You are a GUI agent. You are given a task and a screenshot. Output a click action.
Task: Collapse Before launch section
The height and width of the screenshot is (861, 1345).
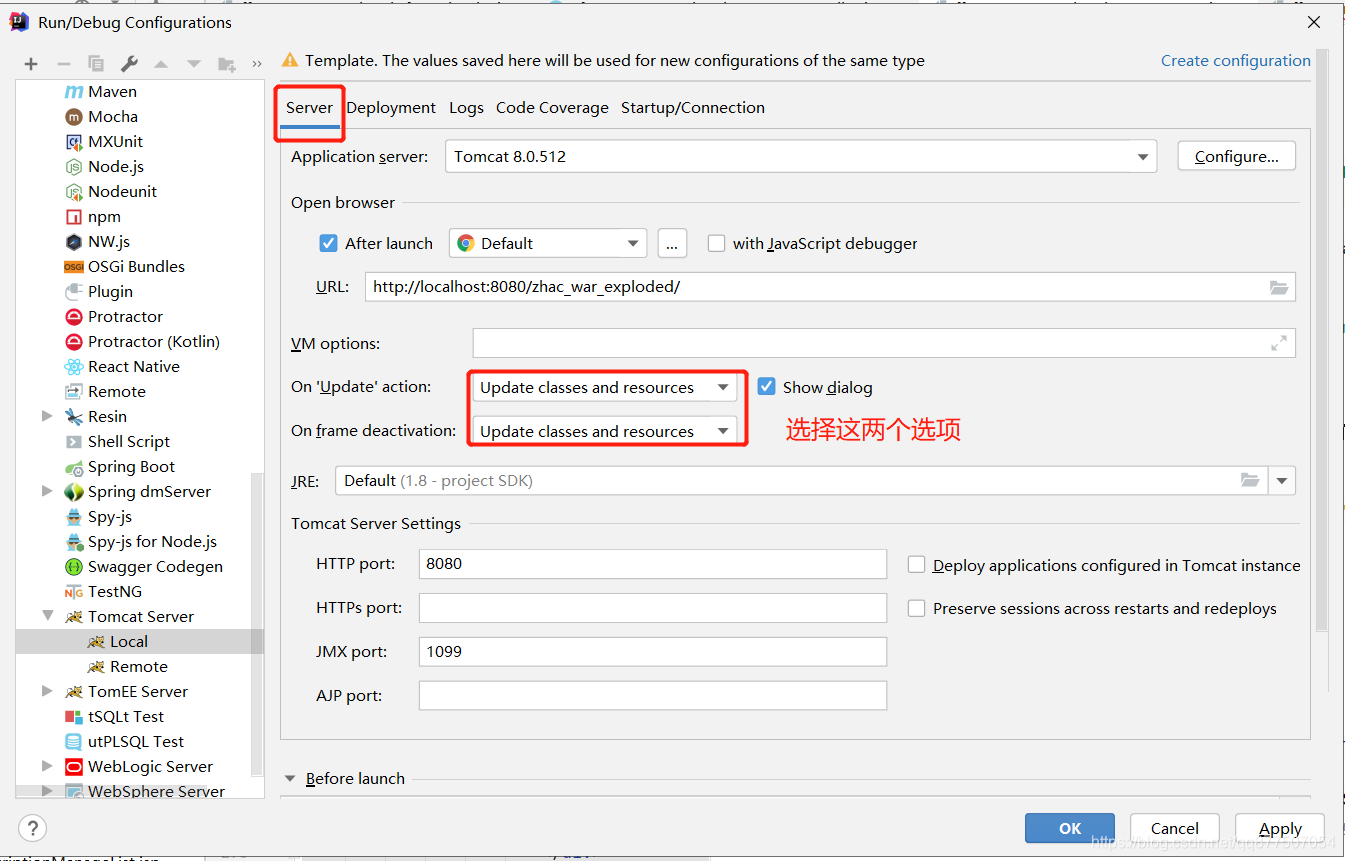coord(291,778)
